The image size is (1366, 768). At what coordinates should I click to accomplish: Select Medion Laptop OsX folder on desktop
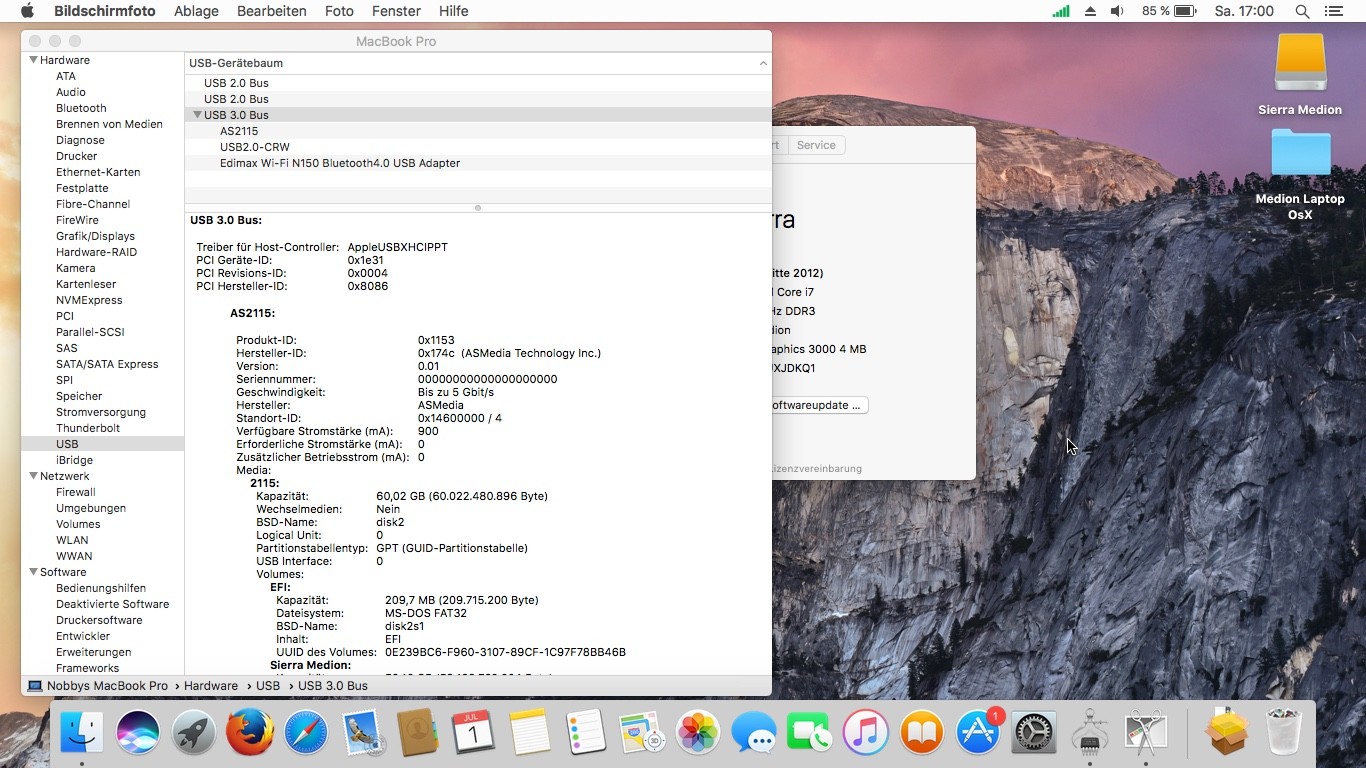1300,174
